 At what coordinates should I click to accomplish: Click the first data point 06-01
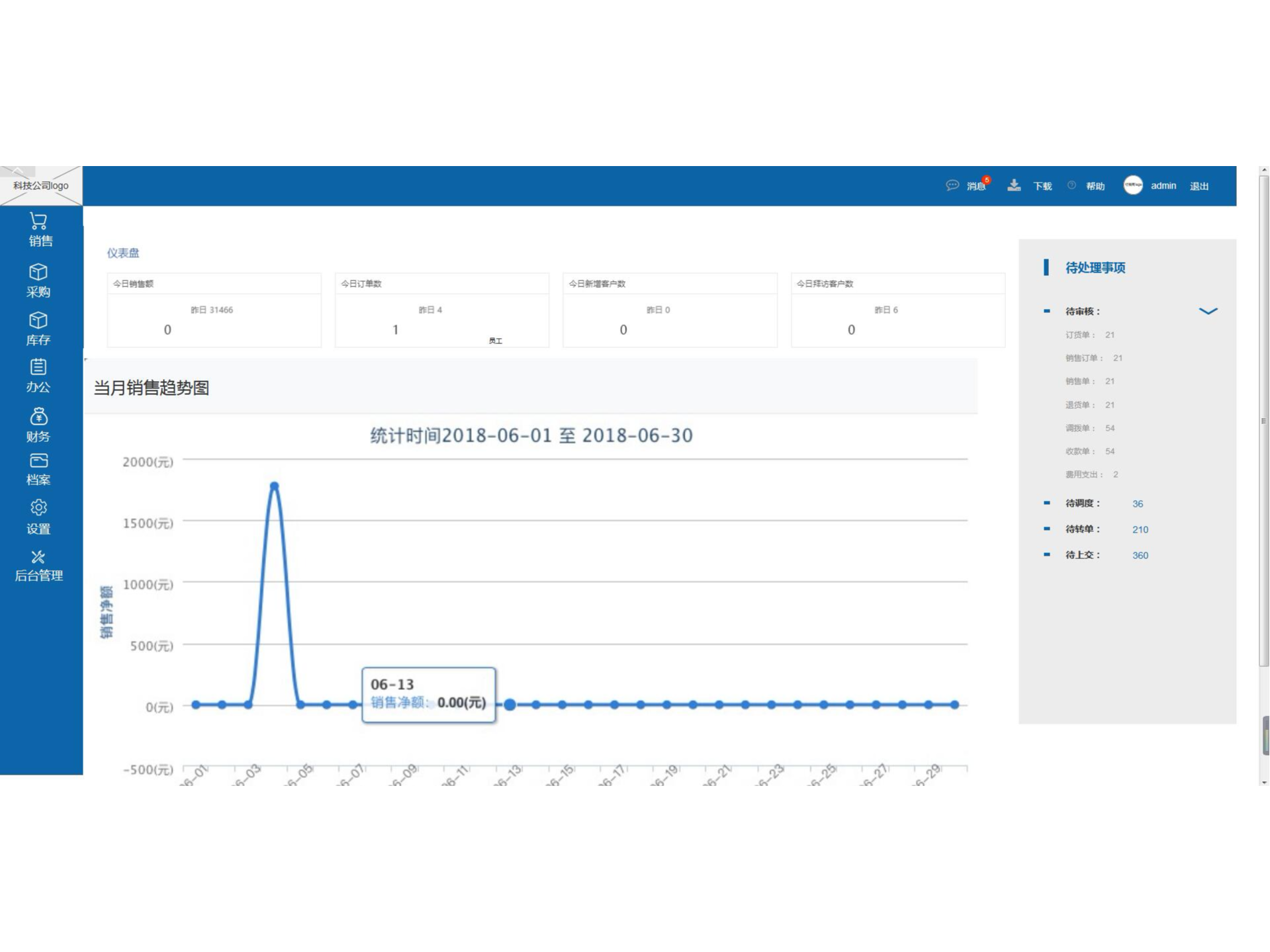coord(196,705)
